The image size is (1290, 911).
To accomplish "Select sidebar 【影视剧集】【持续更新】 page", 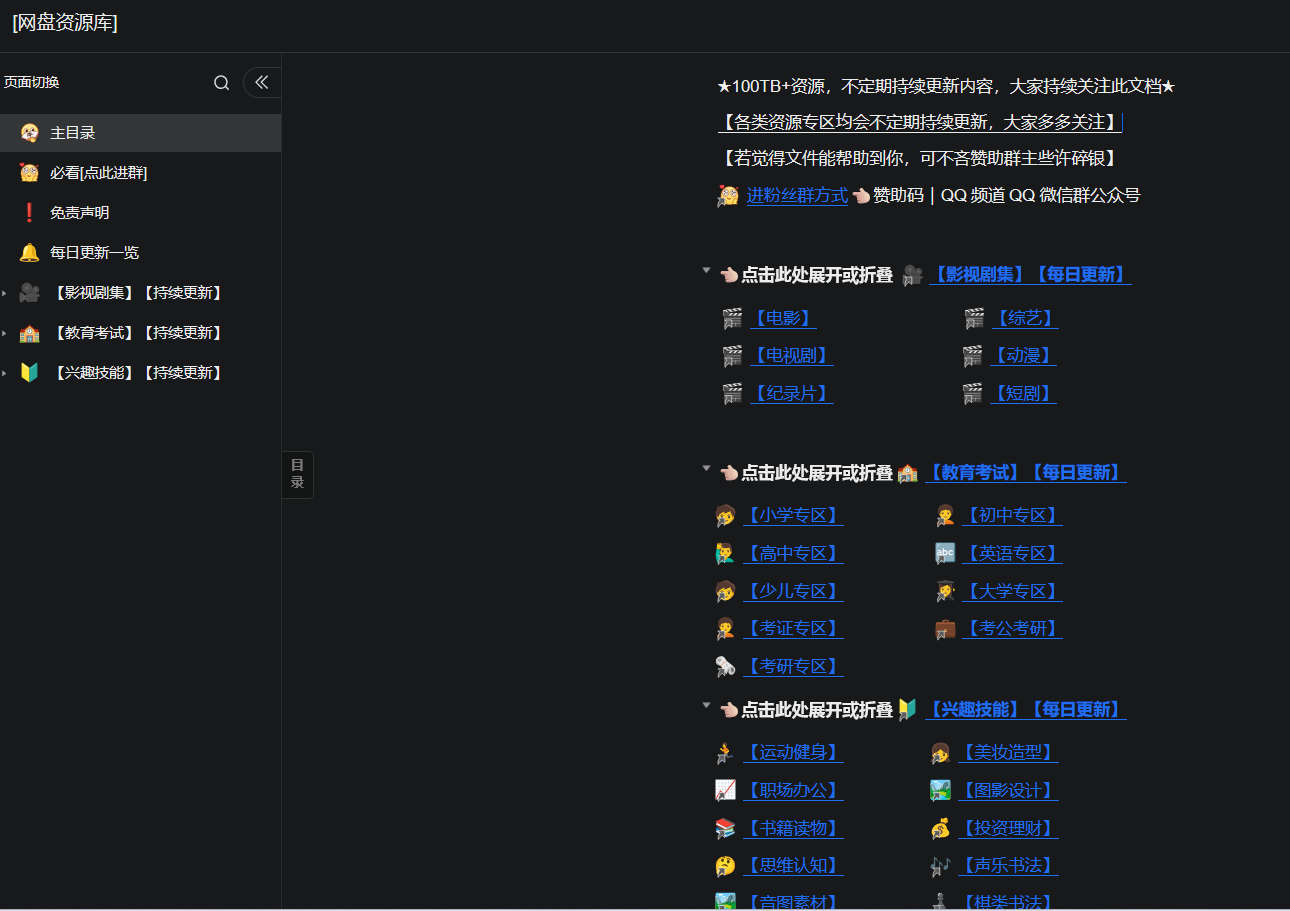I will pos(140,293).
